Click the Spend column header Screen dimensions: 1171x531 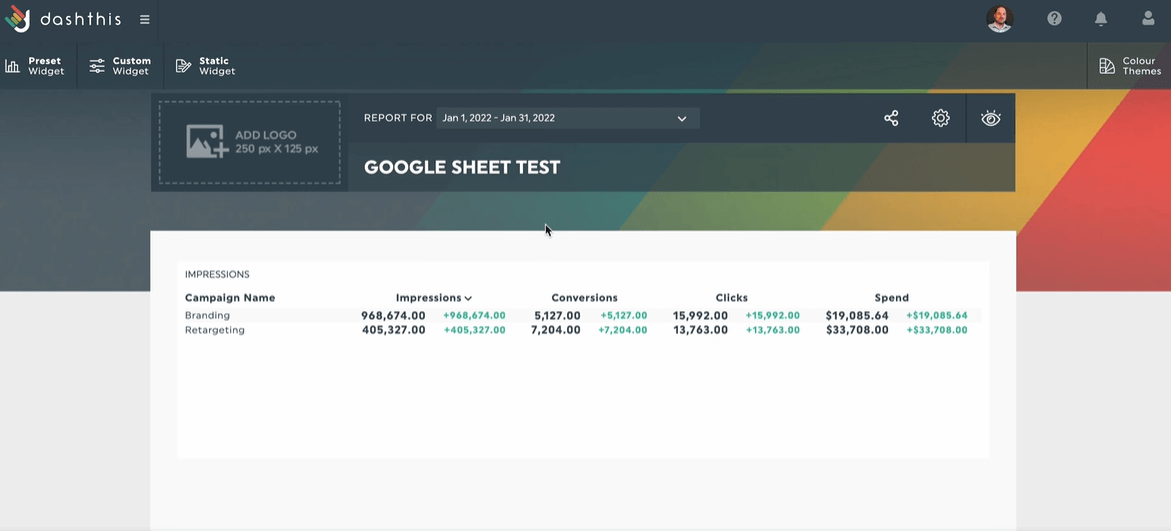pyautogui.click(x=892, y=297)
